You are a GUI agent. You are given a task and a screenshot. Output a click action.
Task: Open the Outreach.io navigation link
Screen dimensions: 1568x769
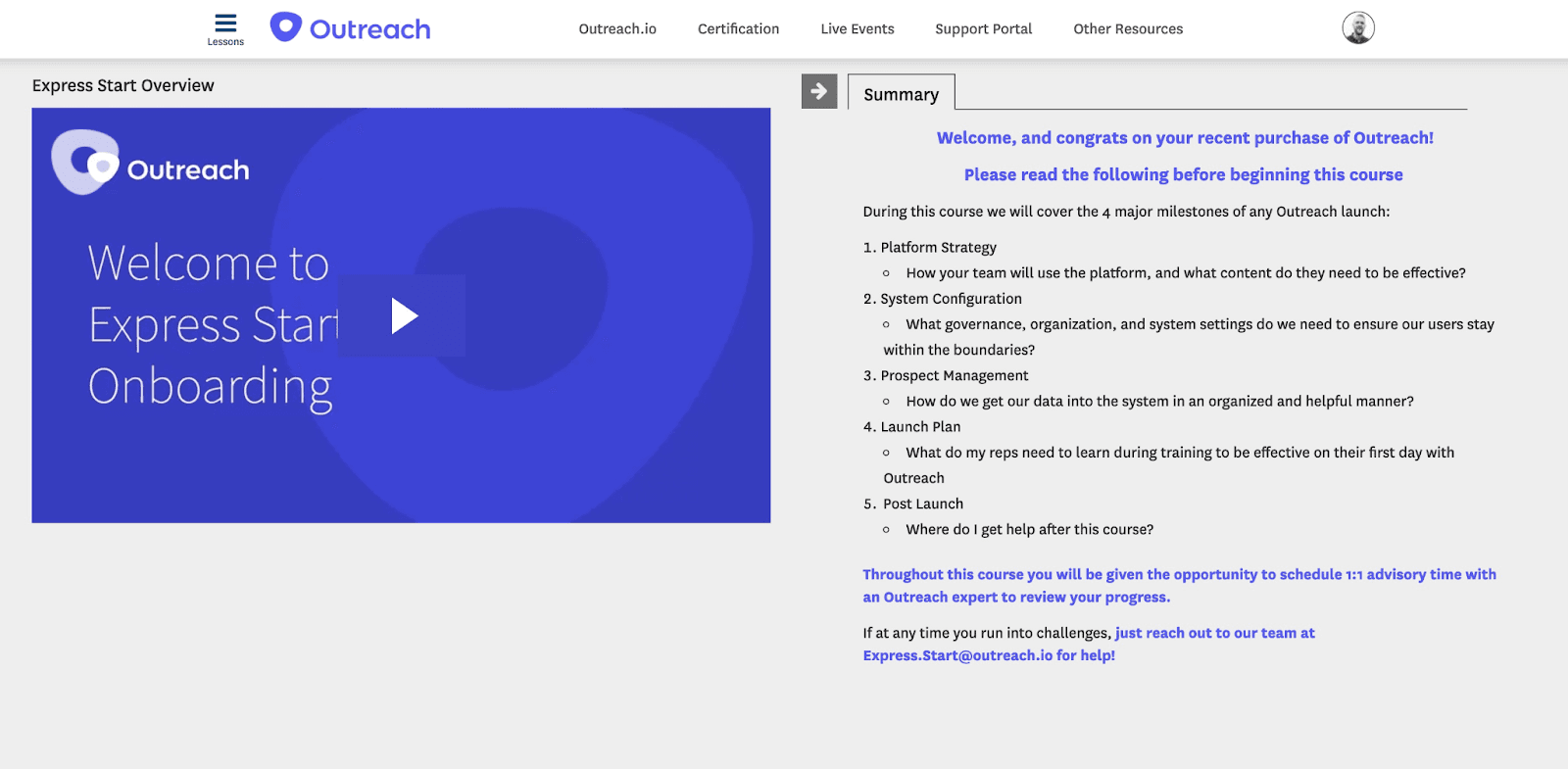(x=617, y=28)
